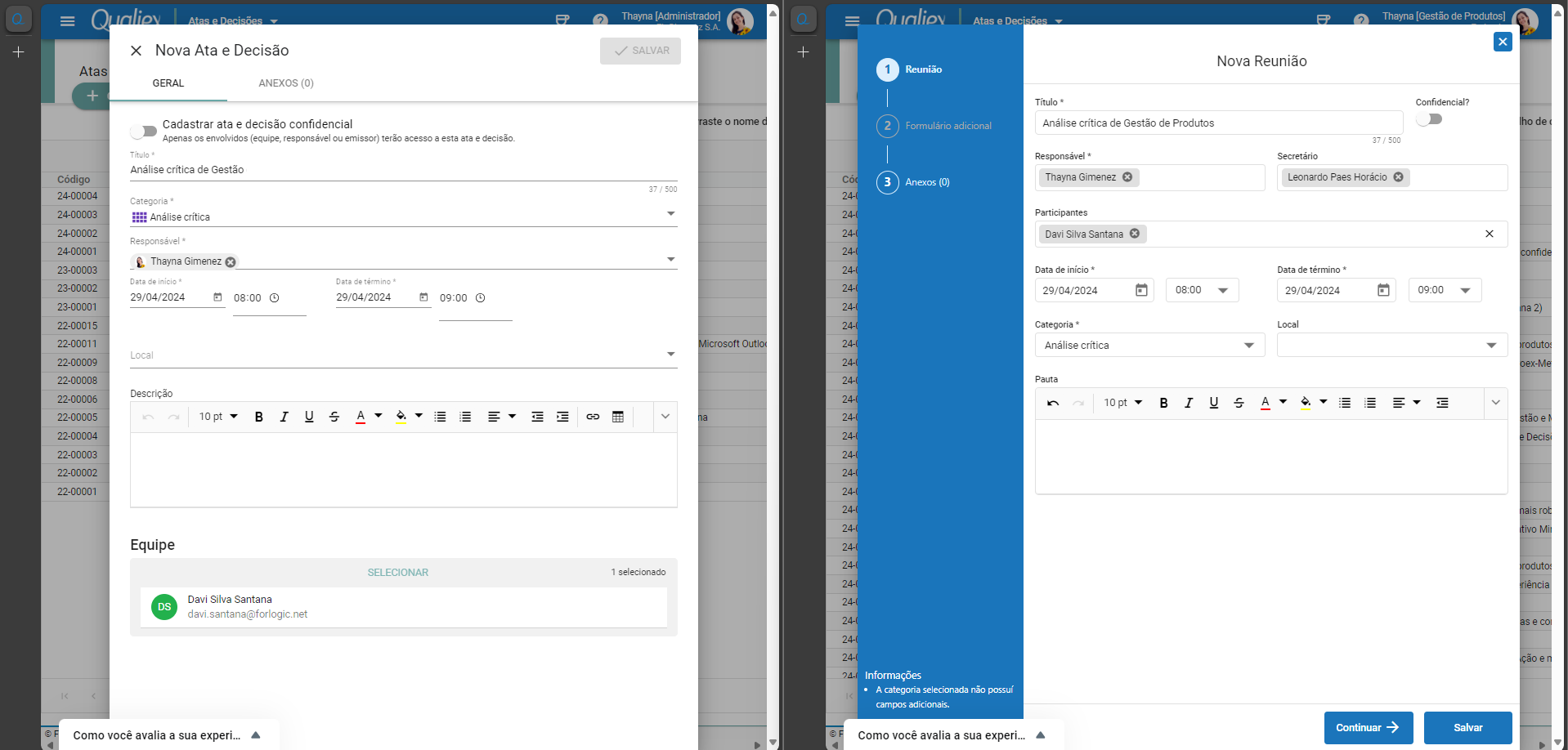
Task: Expand Descrição toolbar with chevron
Action: click(665, 417)
